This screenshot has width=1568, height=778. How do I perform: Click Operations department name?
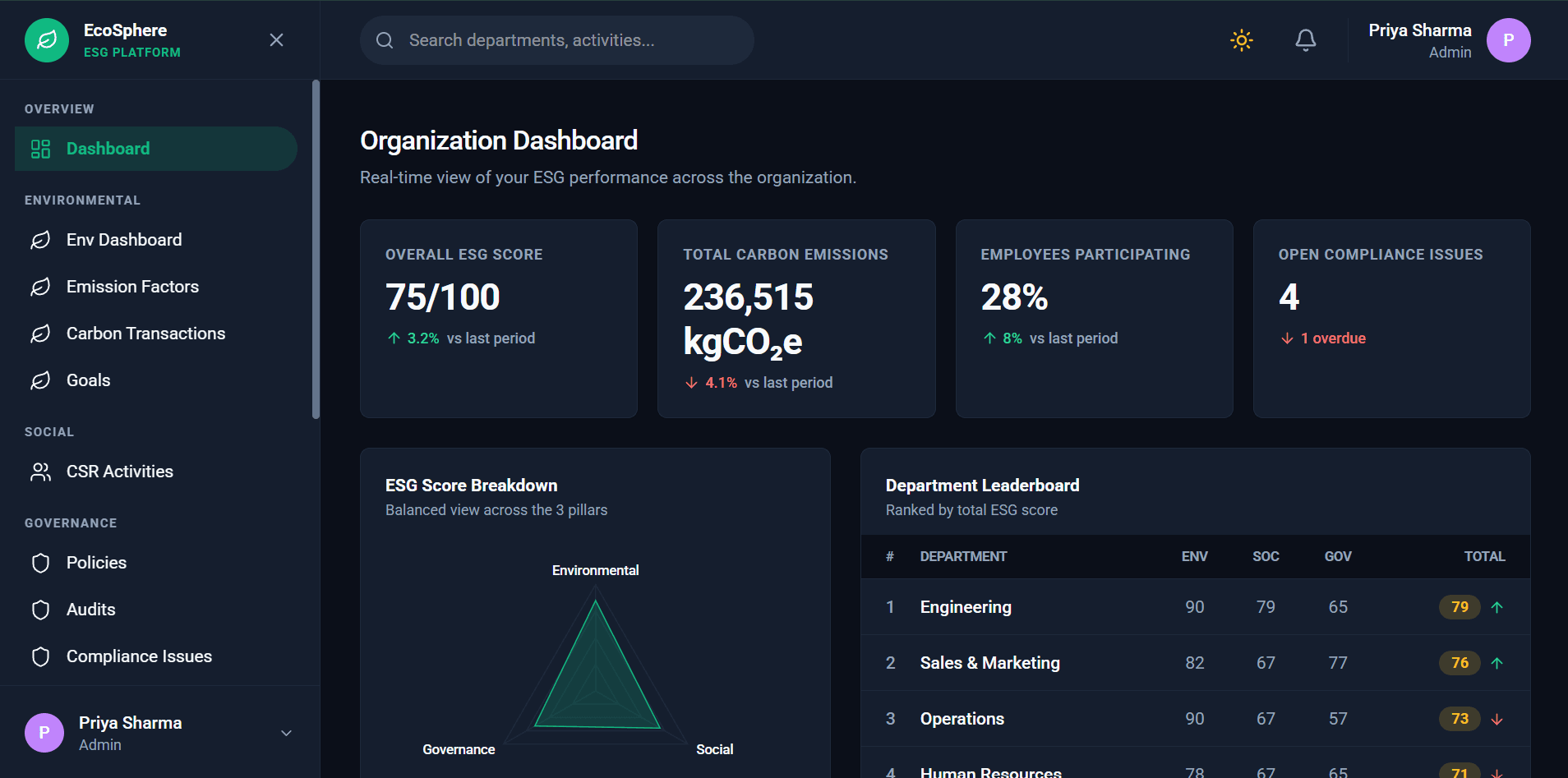coord(962,719)
